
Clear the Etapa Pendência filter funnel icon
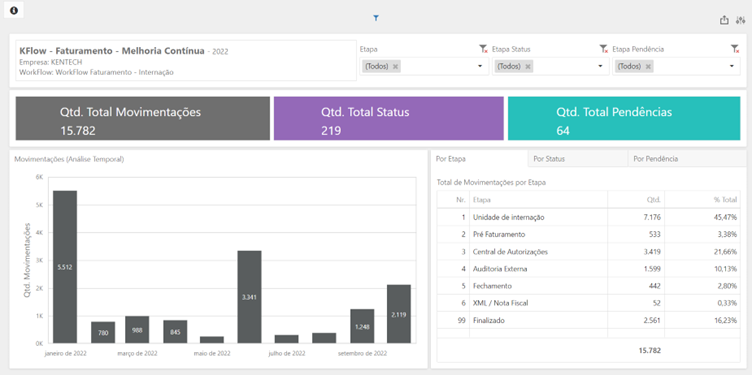tap(735, 49)
